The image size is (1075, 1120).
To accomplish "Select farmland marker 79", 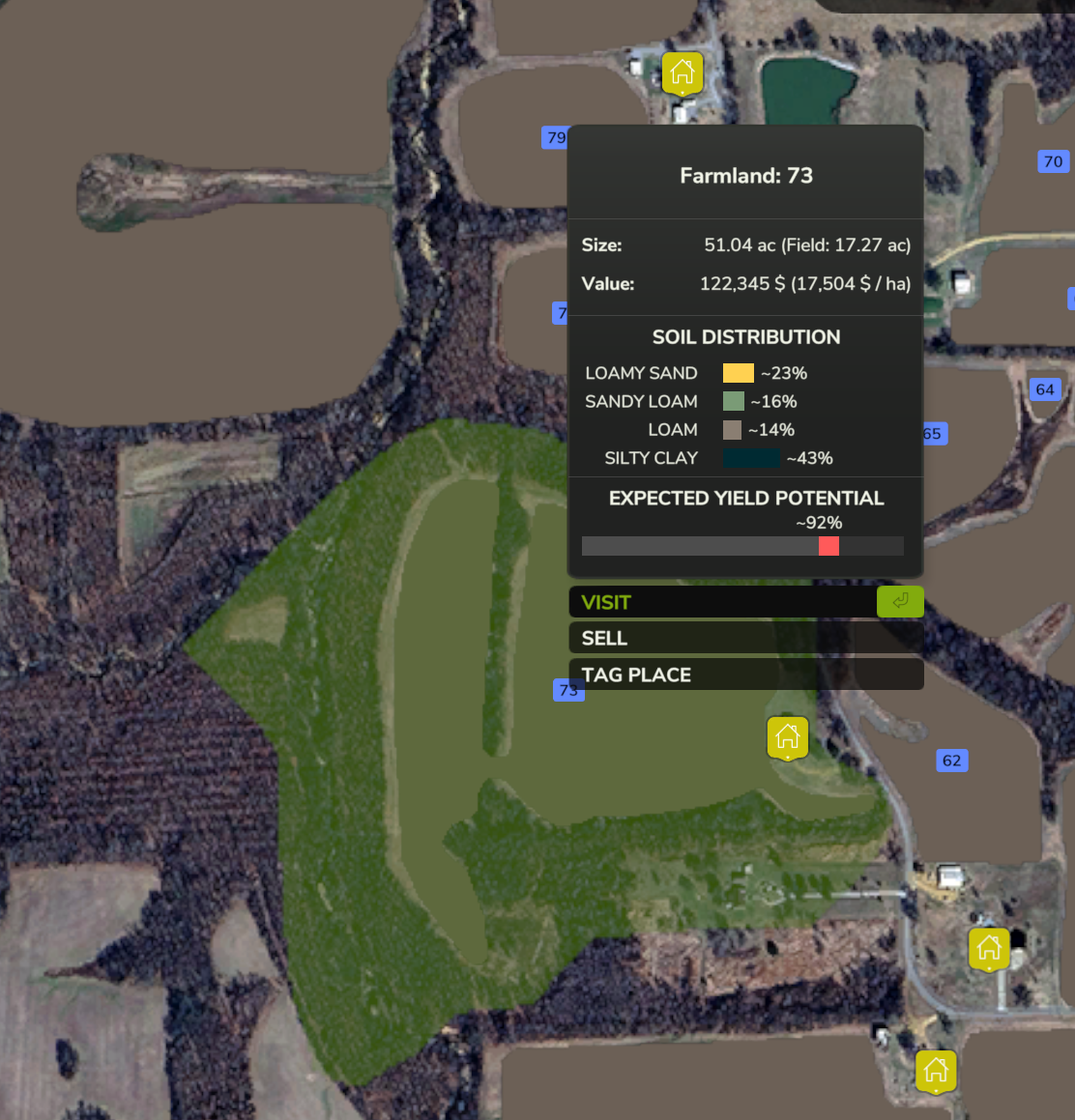I will coord(555,137).
